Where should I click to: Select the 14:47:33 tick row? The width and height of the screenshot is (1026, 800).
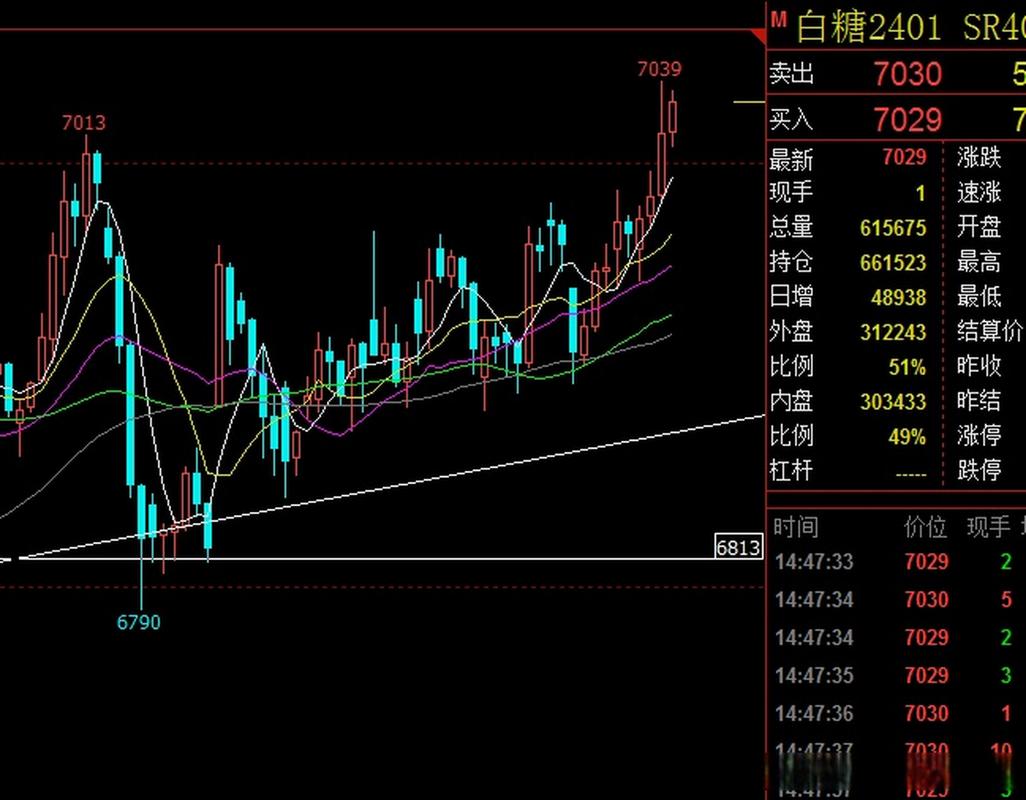tap(814, 562)
